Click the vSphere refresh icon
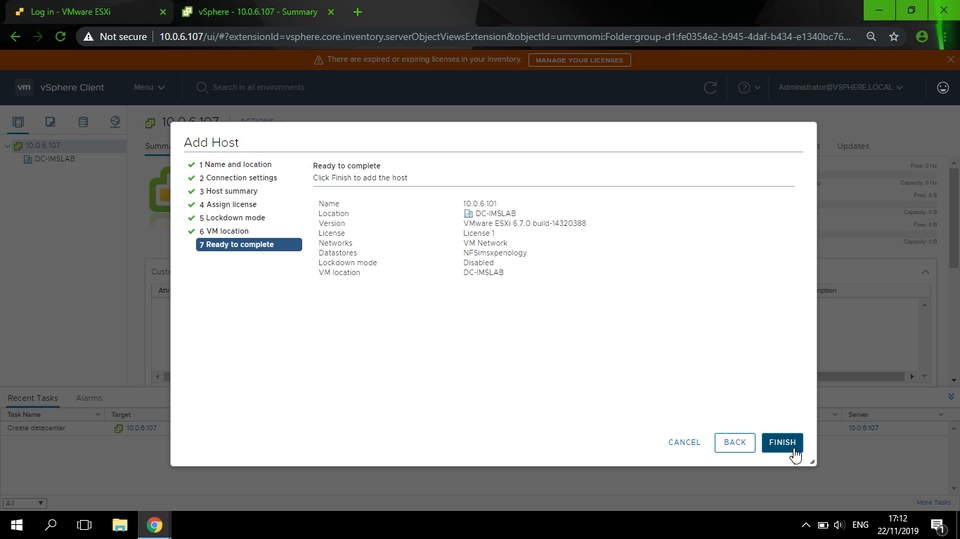Viewport: 960px width, 539px height. pos(710,88)
